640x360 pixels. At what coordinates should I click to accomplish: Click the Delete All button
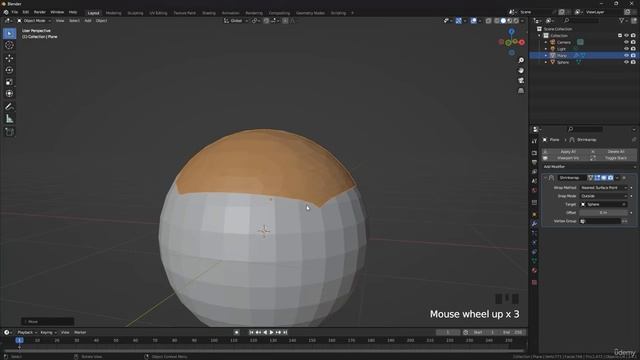point(613,151)
